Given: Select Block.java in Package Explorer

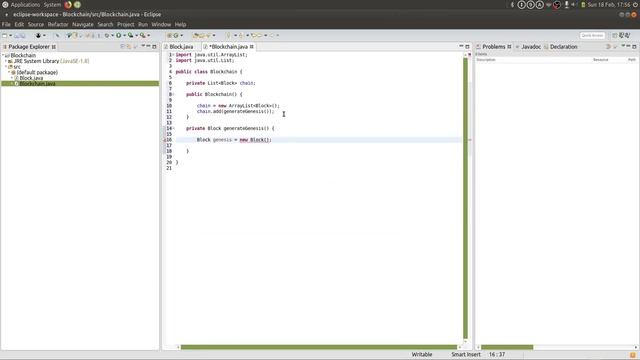Looking at the screenshot, I should [31, 78].
